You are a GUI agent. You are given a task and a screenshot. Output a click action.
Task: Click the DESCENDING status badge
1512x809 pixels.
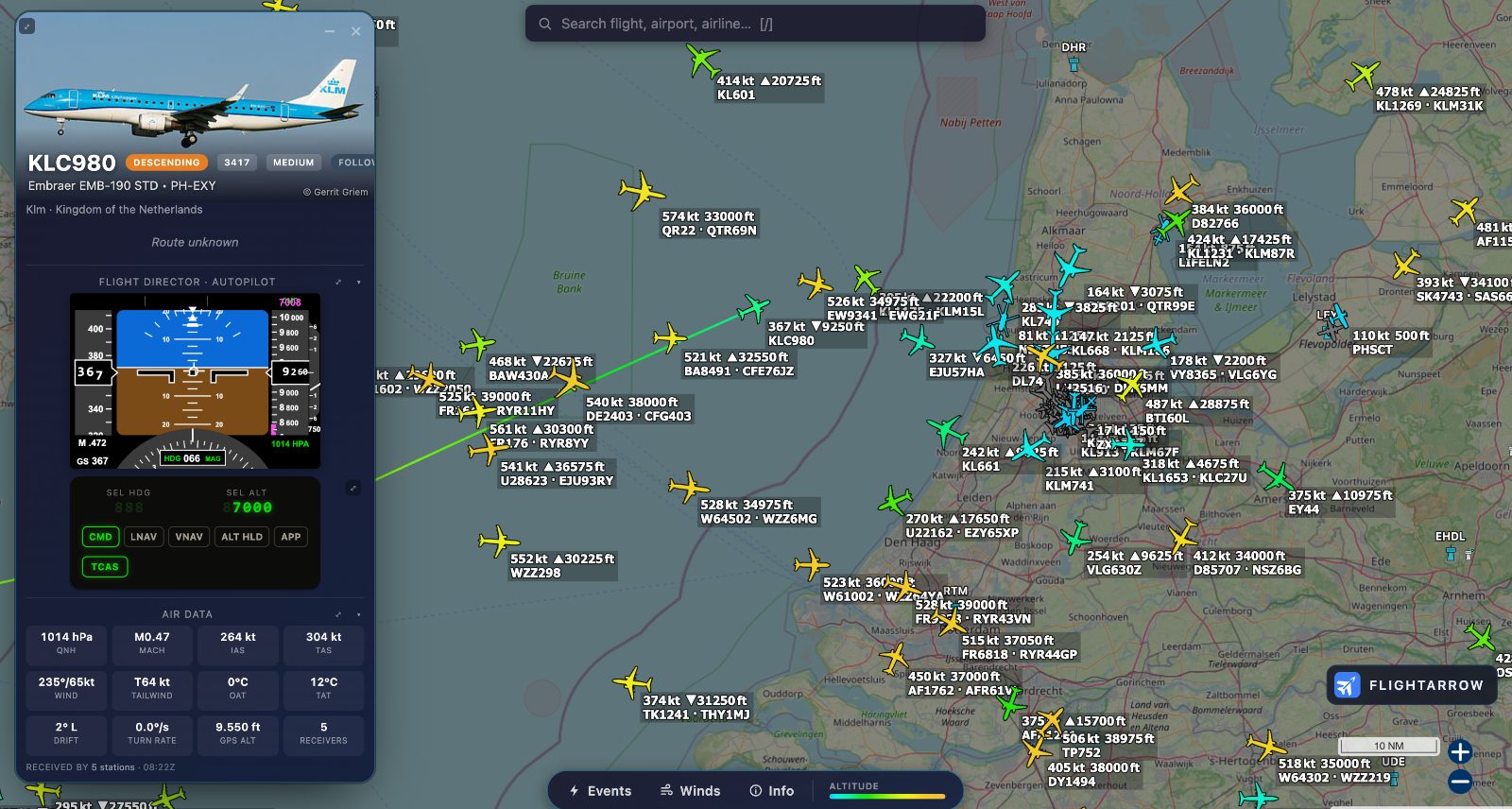pos(166,163)
